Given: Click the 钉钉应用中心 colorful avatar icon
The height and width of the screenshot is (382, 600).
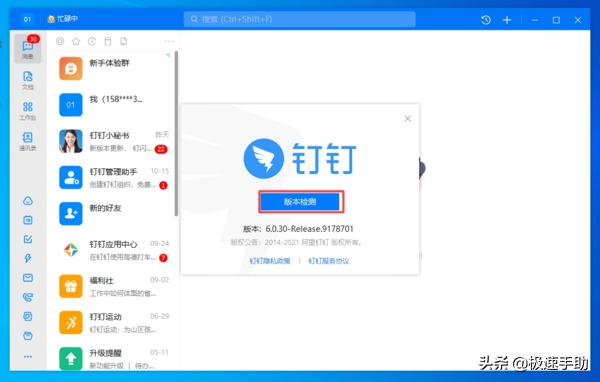Looking at the screenshot, I should coord(71,250).
